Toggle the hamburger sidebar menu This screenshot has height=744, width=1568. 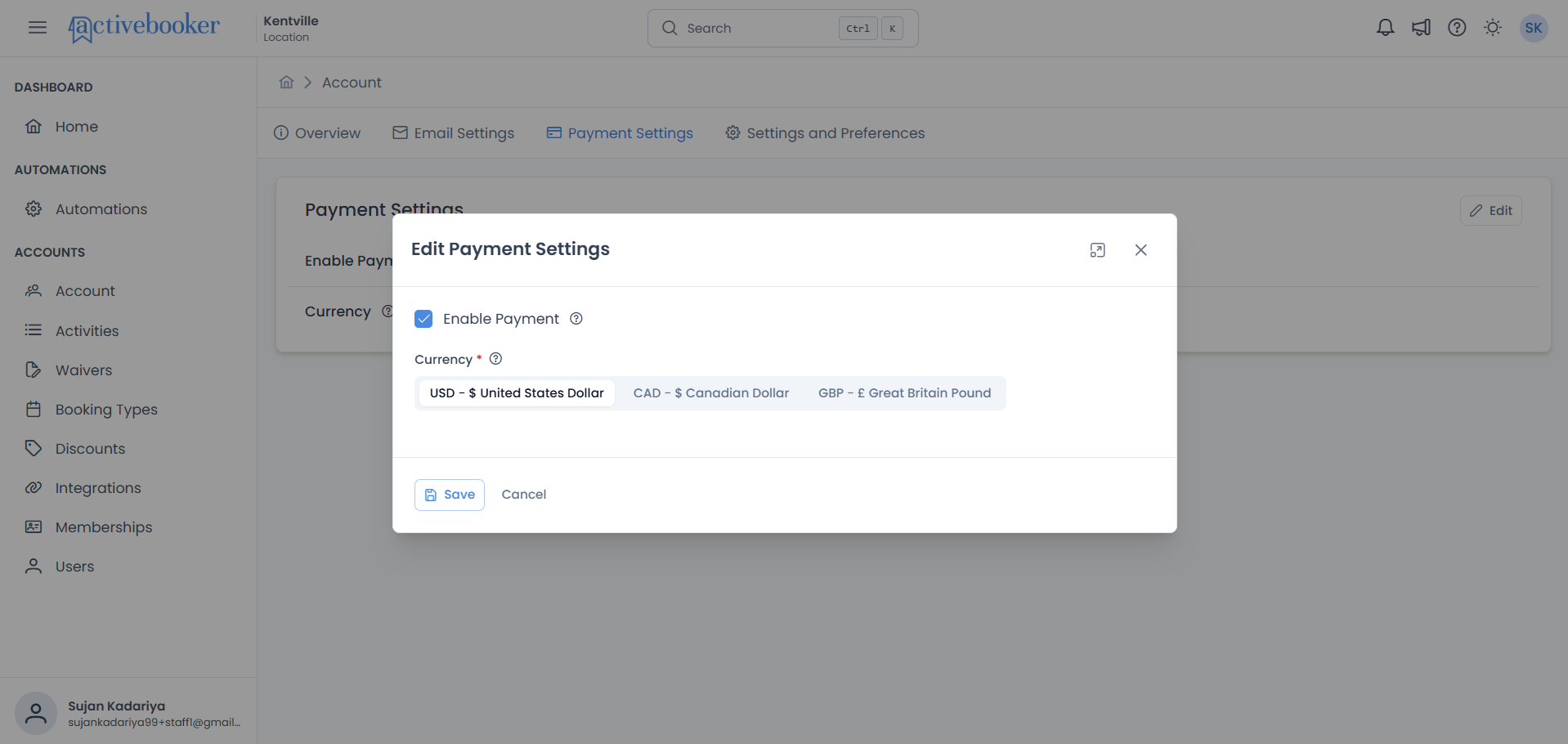click(x=38, y=28)
